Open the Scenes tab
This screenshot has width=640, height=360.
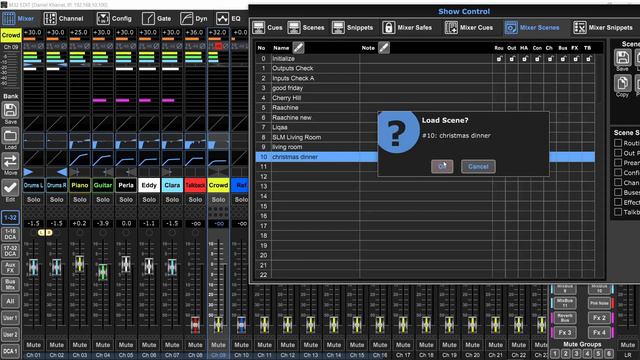tap(306, 27)
